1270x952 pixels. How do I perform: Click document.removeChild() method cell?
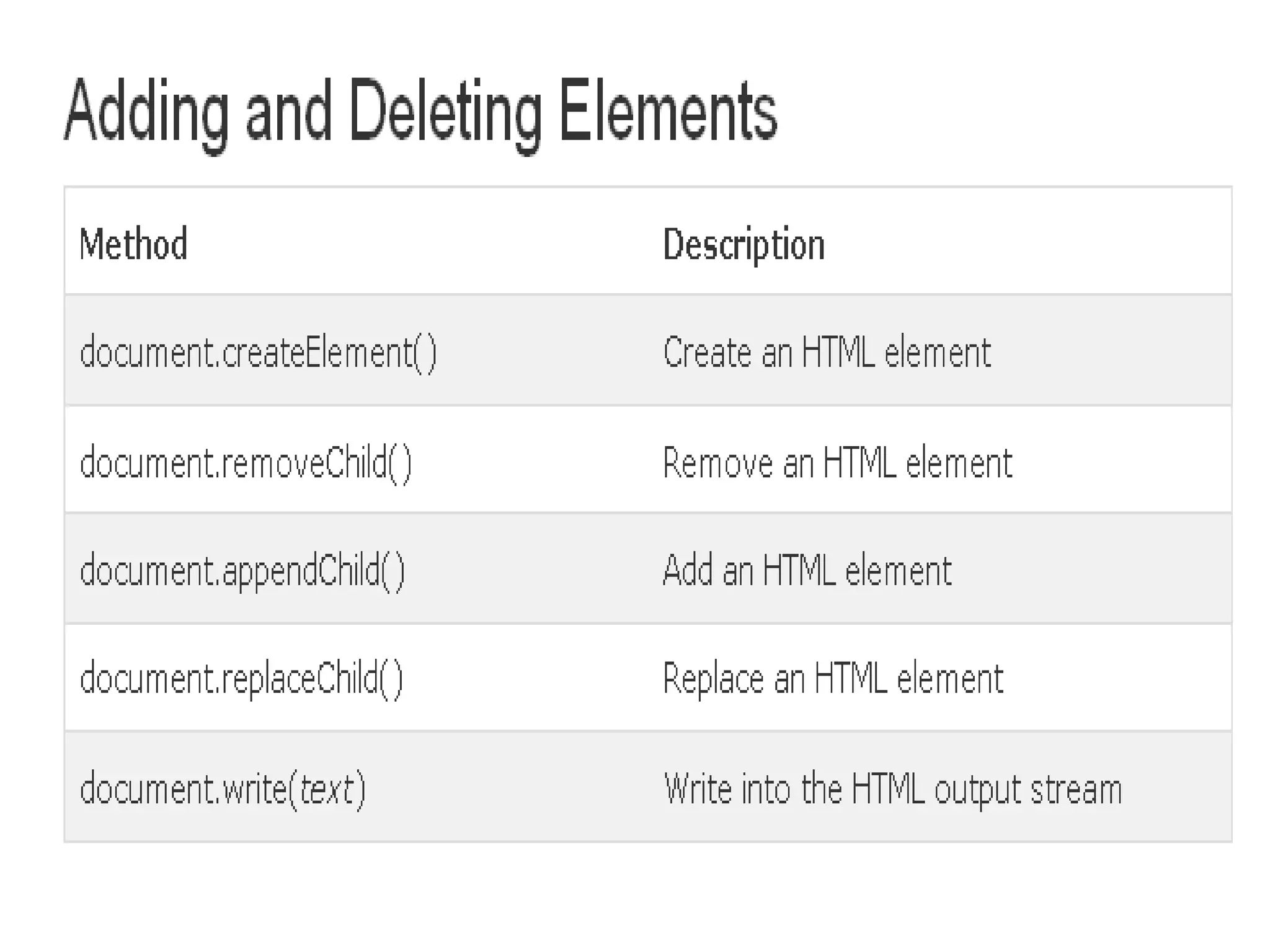click(246, 463)
